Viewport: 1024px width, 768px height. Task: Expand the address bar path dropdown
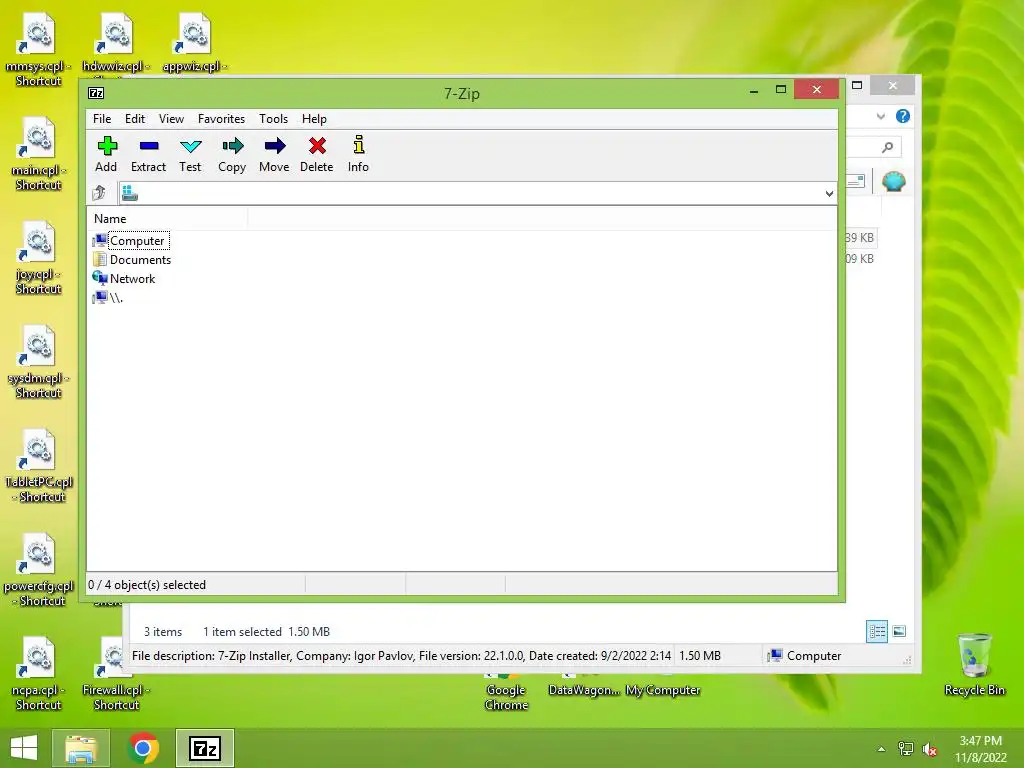[x=829, y=193]
